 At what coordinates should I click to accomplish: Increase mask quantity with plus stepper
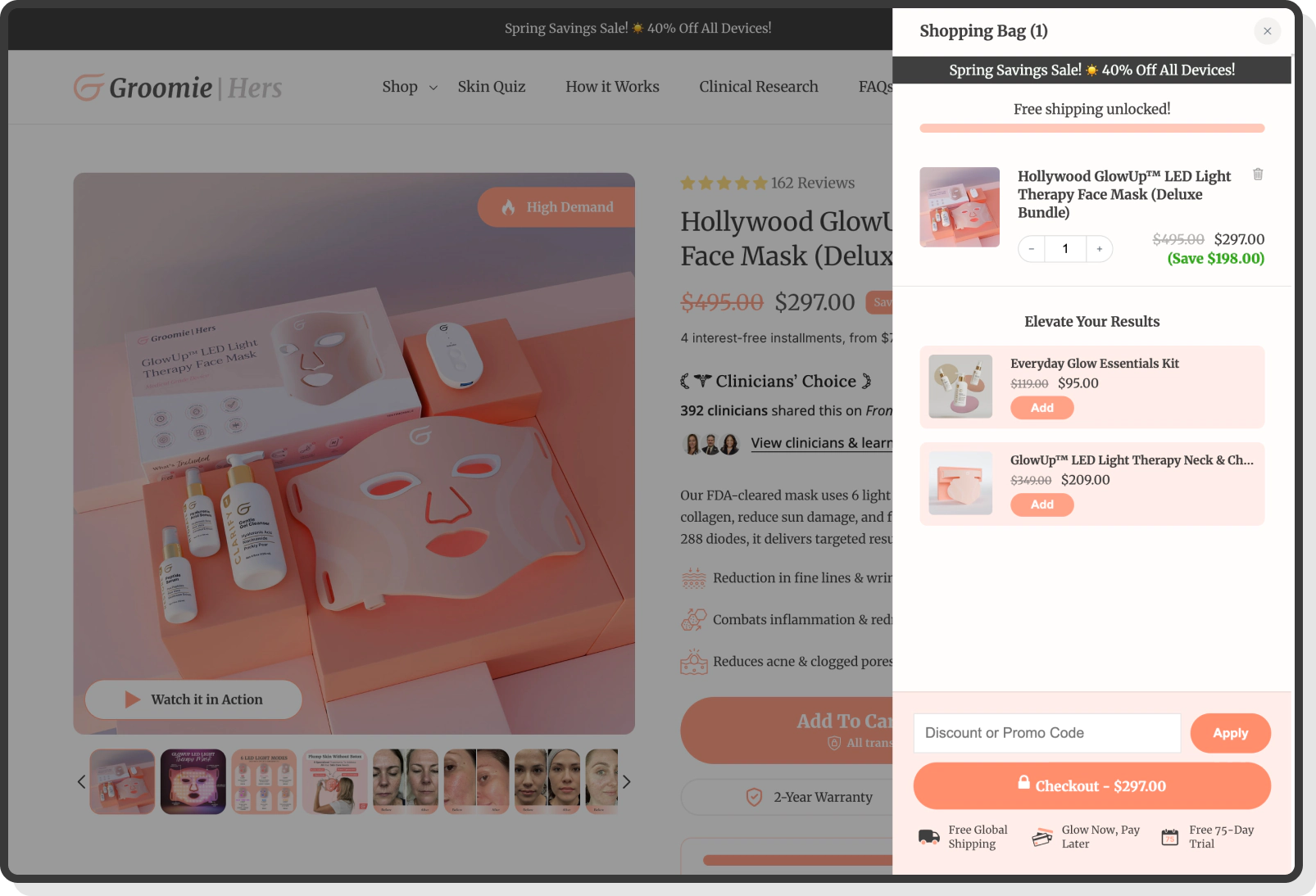[1098, 248]
